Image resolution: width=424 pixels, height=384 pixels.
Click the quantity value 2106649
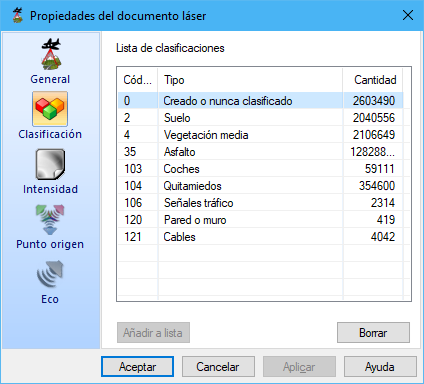(x=374, y=135)
